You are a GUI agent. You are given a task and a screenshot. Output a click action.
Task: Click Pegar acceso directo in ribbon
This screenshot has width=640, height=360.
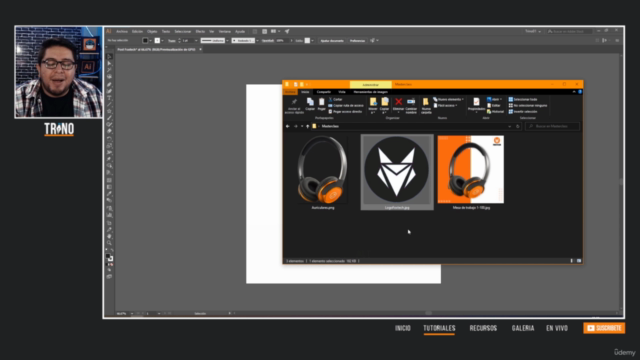[345, 111]
